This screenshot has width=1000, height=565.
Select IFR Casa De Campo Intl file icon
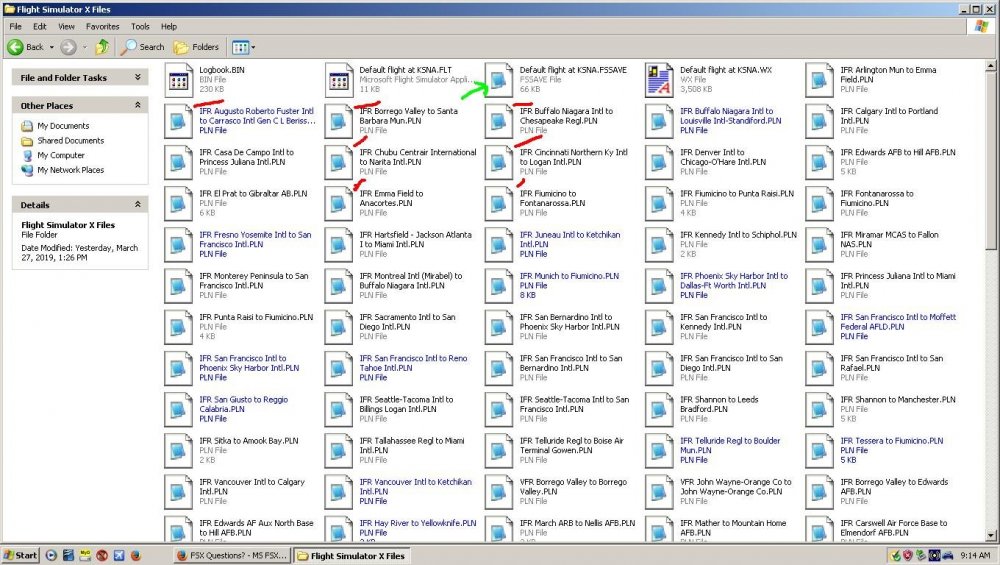click(x=179, y=162)
